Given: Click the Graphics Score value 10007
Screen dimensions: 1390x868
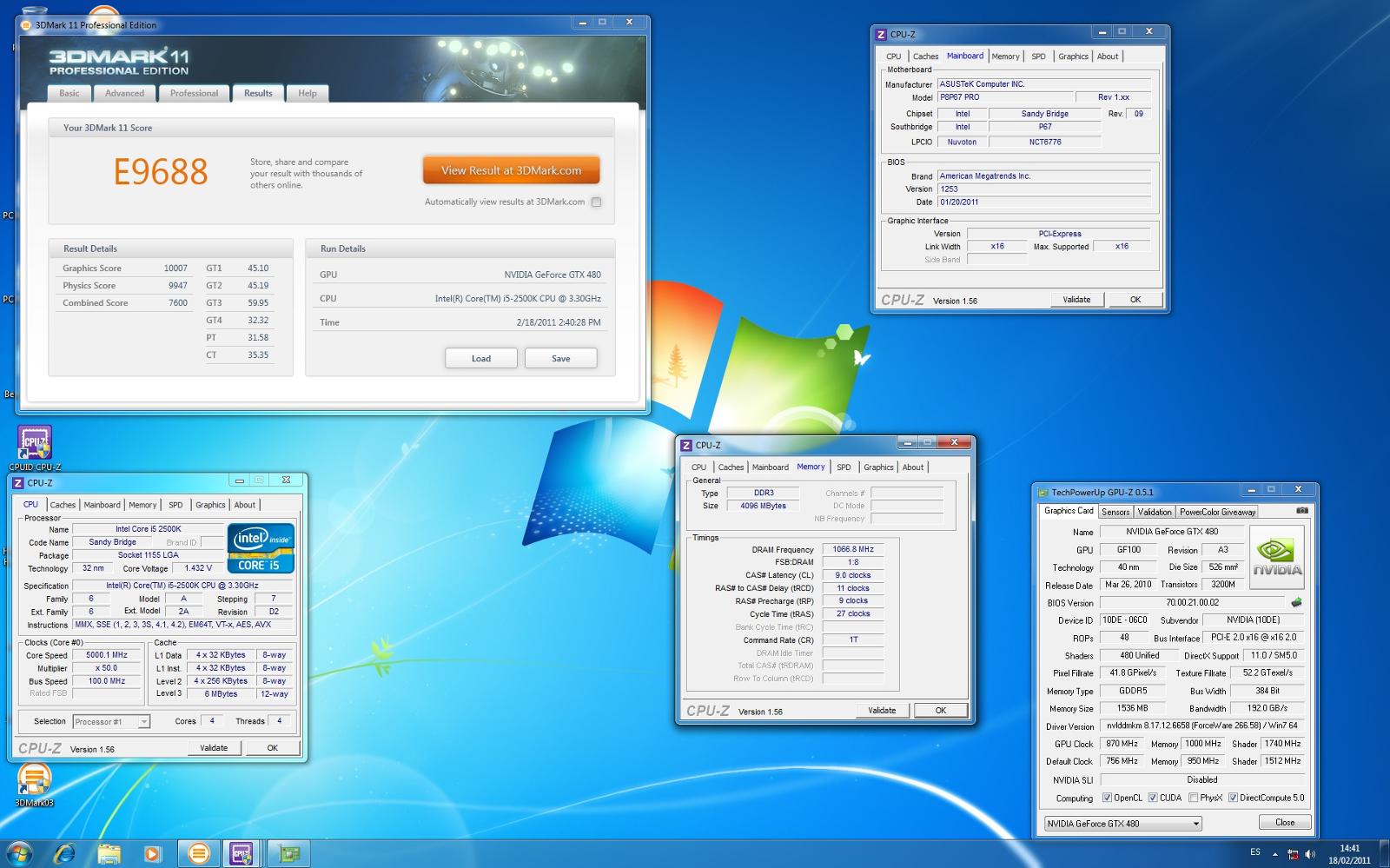Looking at the screenshot, I should [x=175, y=268].
